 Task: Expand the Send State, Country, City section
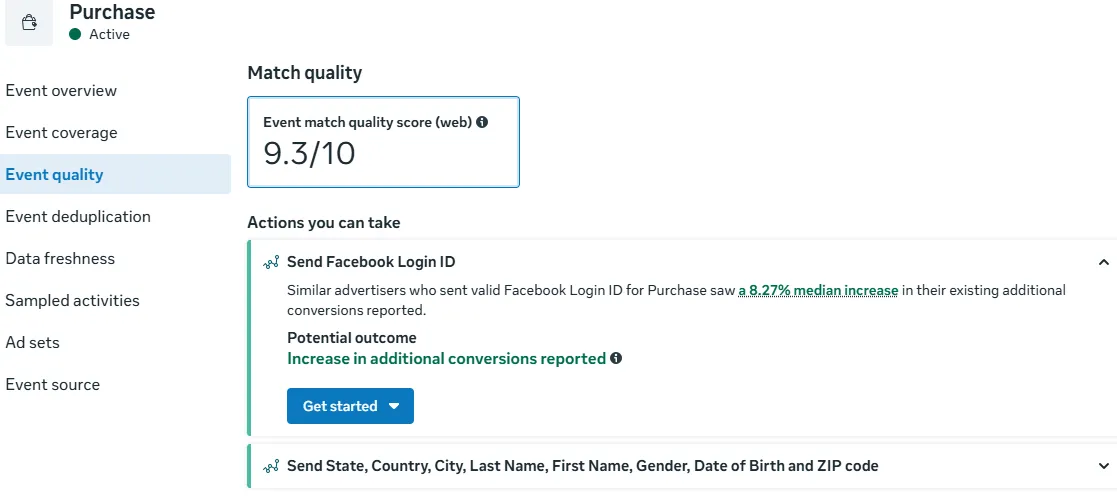tap(1103, 466)
